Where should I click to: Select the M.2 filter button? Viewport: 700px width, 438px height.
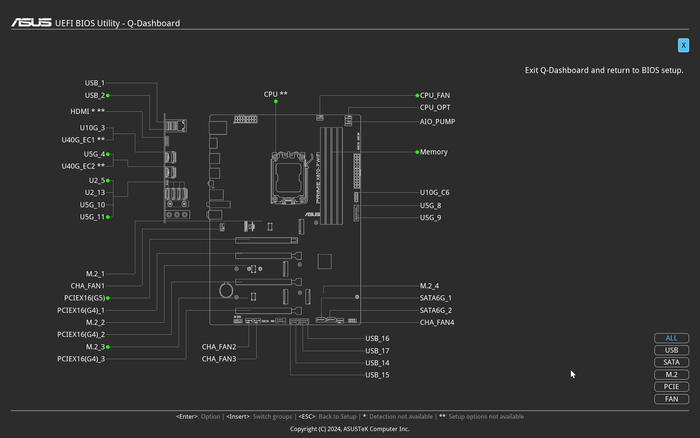click(x=671, y=374)
